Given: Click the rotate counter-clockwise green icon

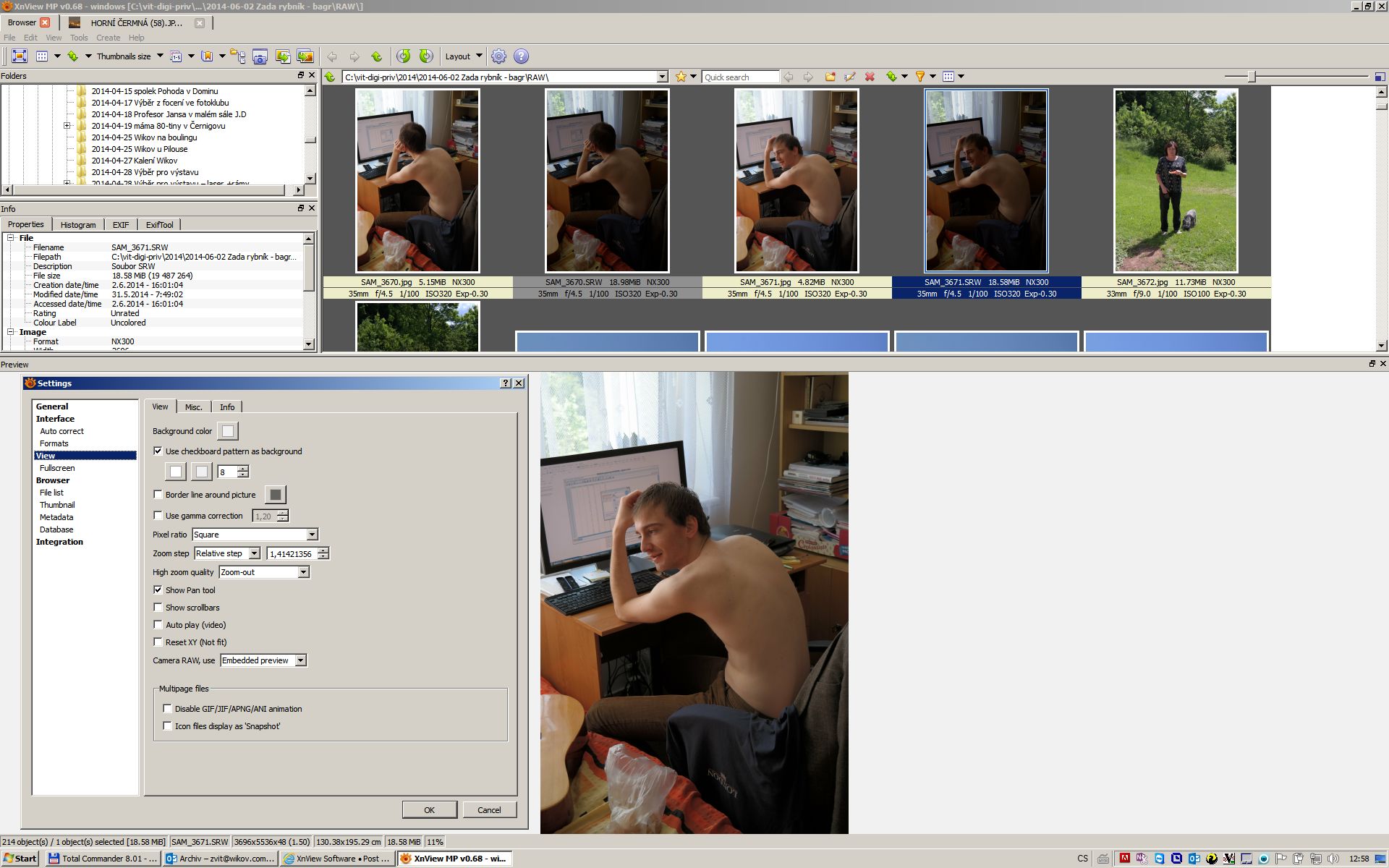Looking at the screenshot, I should click(403, 56).
